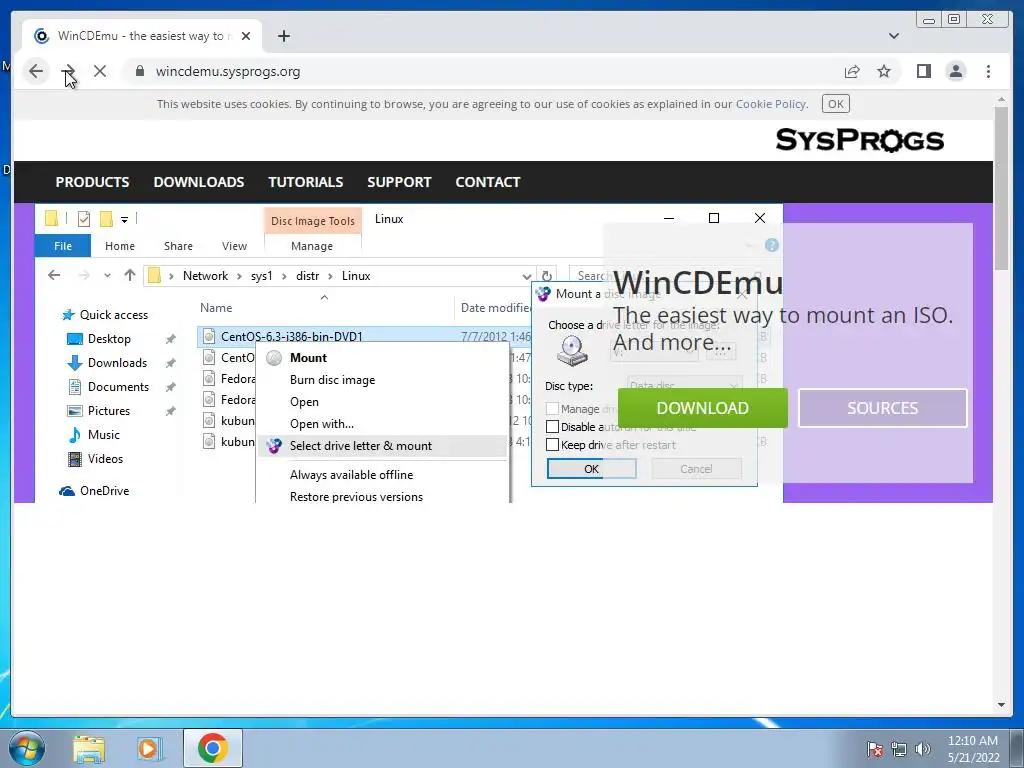Click 'Disc Image Tools' ribbon tab in banner
1024x768 pixels.
[313, 221]
